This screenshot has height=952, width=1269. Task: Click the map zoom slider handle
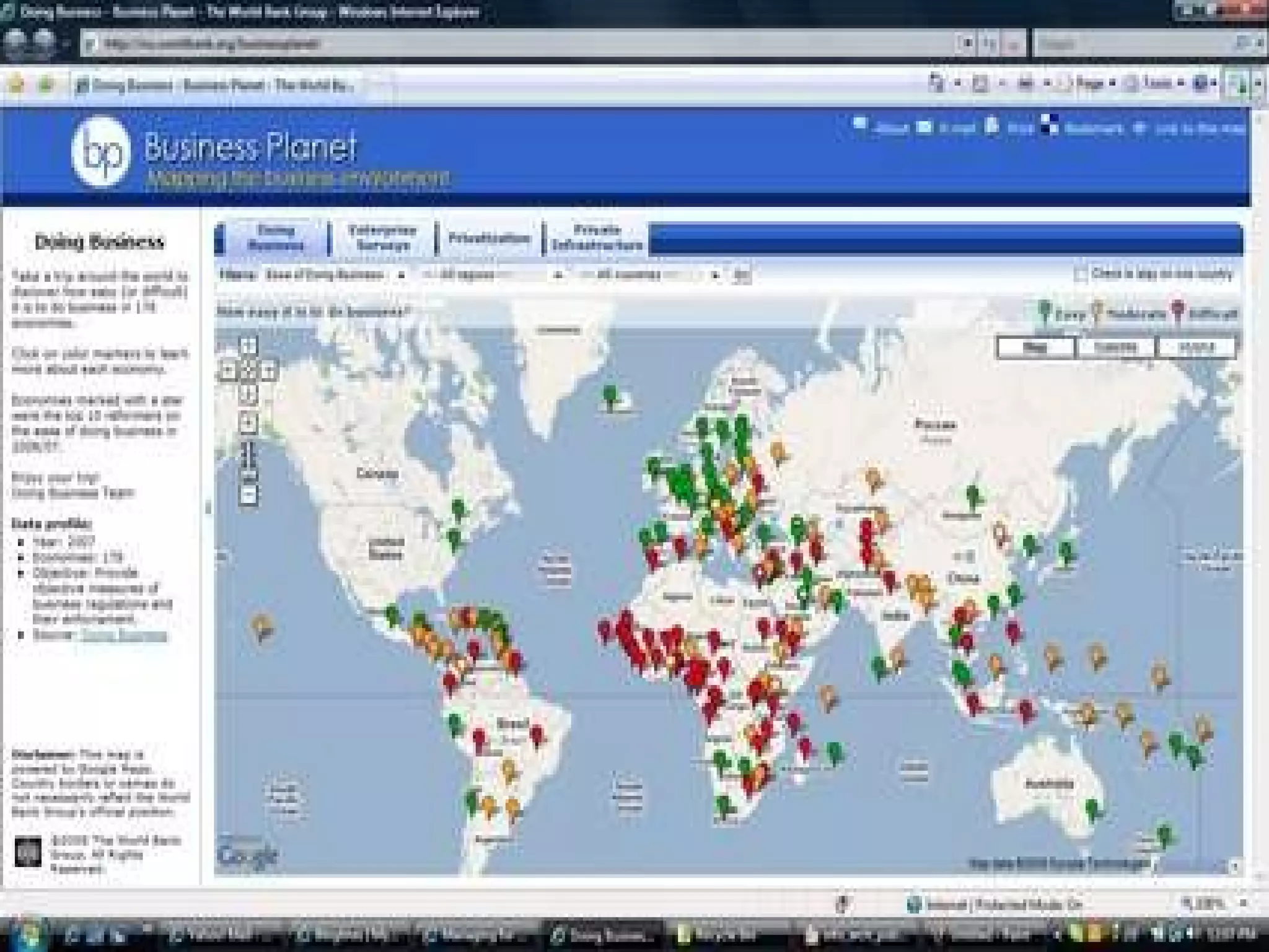(x=248, y=476)
